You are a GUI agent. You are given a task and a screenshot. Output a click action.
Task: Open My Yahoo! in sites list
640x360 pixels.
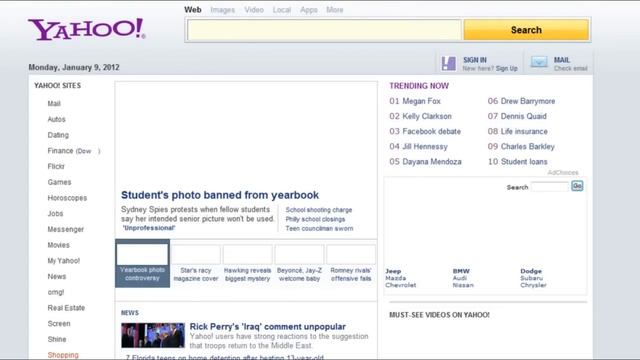(x=64, y=261)
